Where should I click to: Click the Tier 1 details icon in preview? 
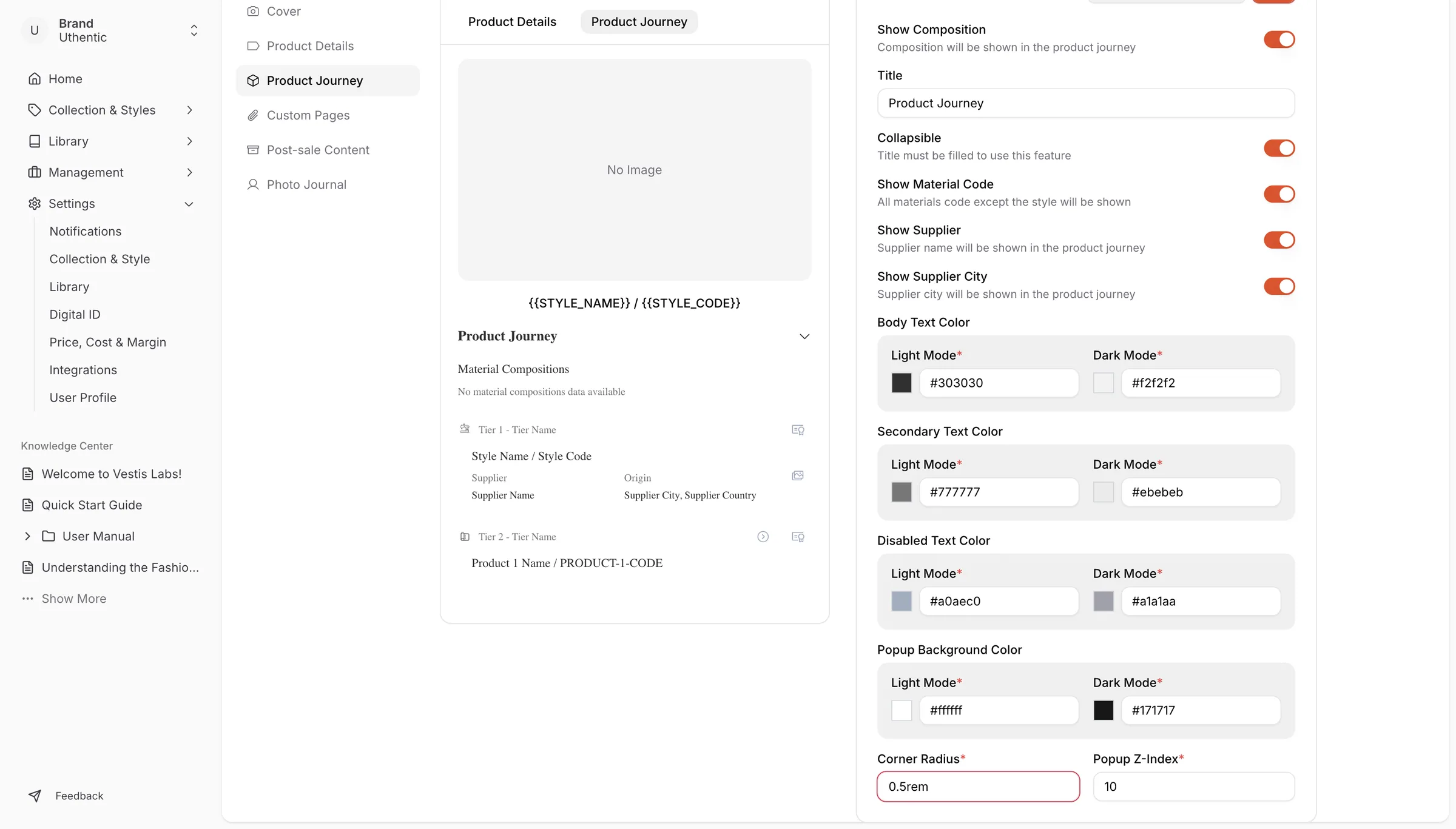tap(798, 430)
